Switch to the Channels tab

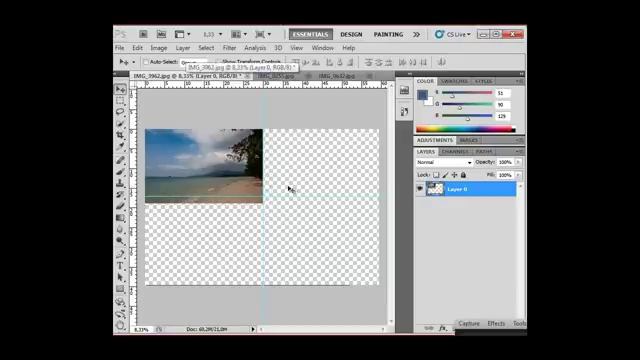(455, 151)
